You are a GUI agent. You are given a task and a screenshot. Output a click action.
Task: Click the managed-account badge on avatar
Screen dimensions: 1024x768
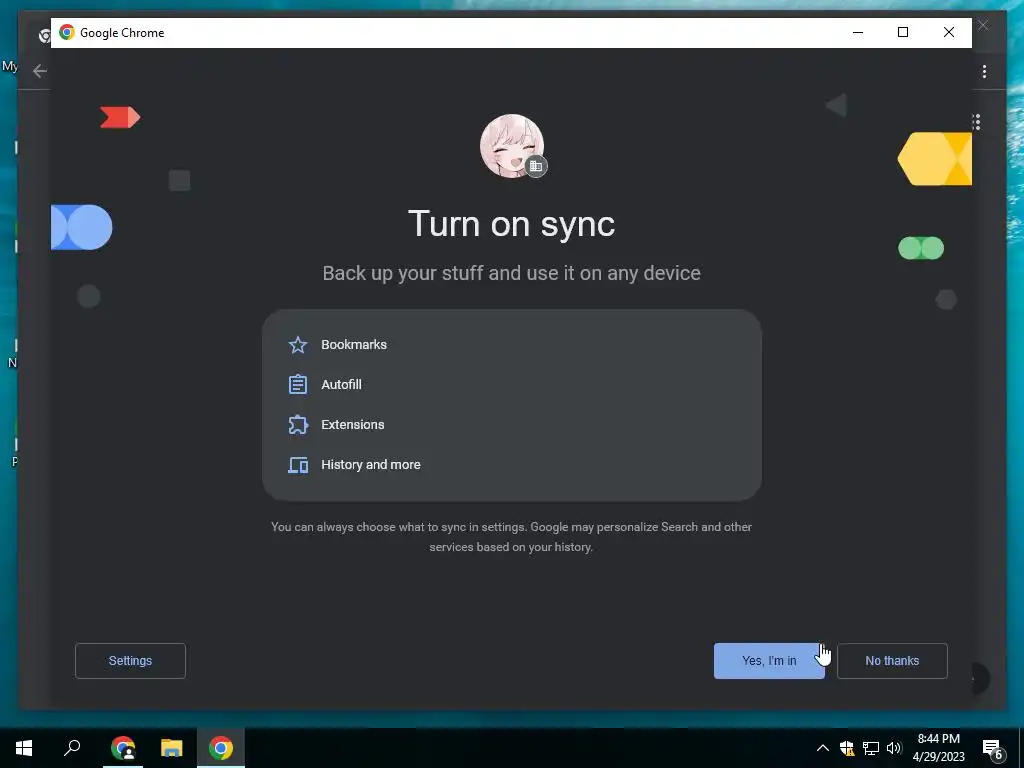coord(536,166)
